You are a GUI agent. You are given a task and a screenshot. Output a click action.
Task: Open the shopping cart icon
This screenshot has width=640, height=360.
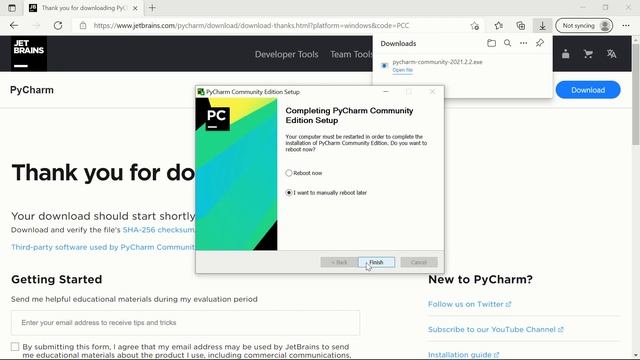click(x=588, y=54)
